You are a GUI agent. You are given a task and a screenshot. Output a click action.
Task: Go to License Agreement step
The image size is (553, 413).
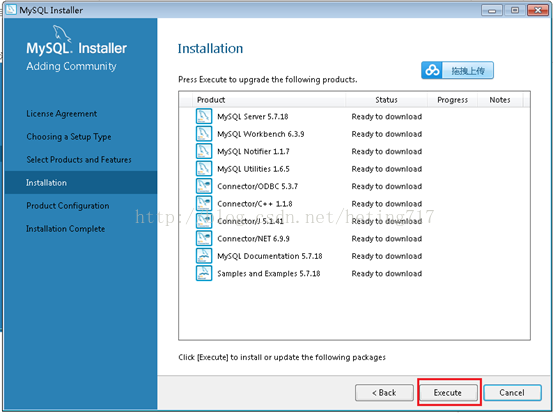tap(61, 114)
